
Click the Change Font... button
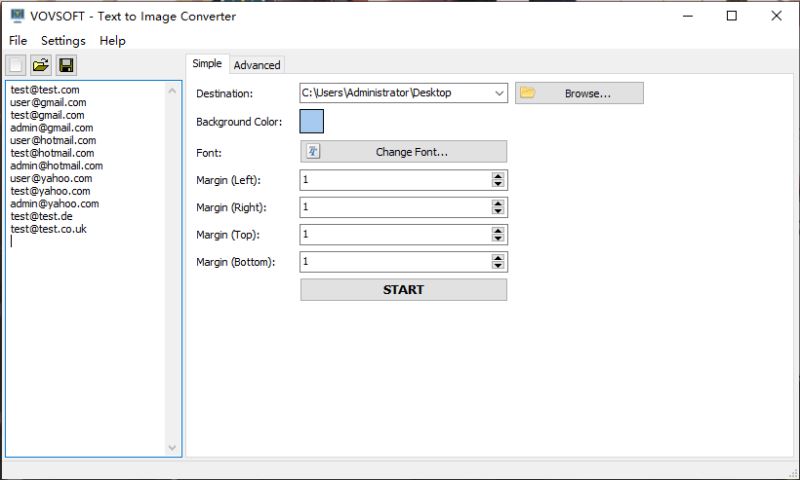click(404, 152)
